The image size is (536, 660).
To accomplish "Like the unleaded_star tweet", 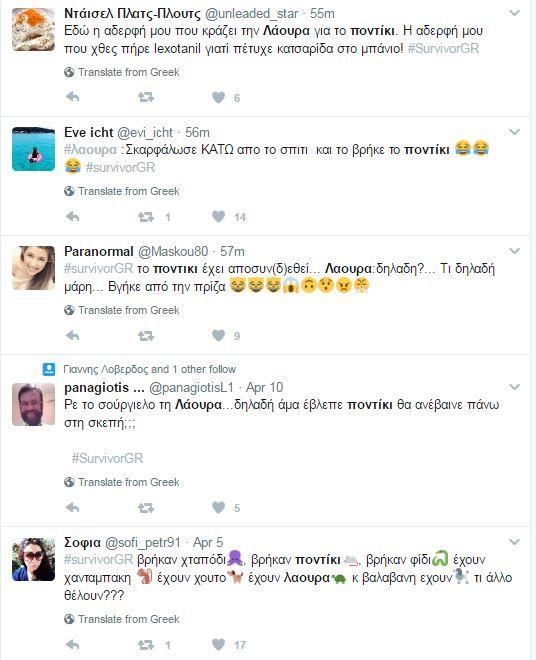I will tap(219, 98).
